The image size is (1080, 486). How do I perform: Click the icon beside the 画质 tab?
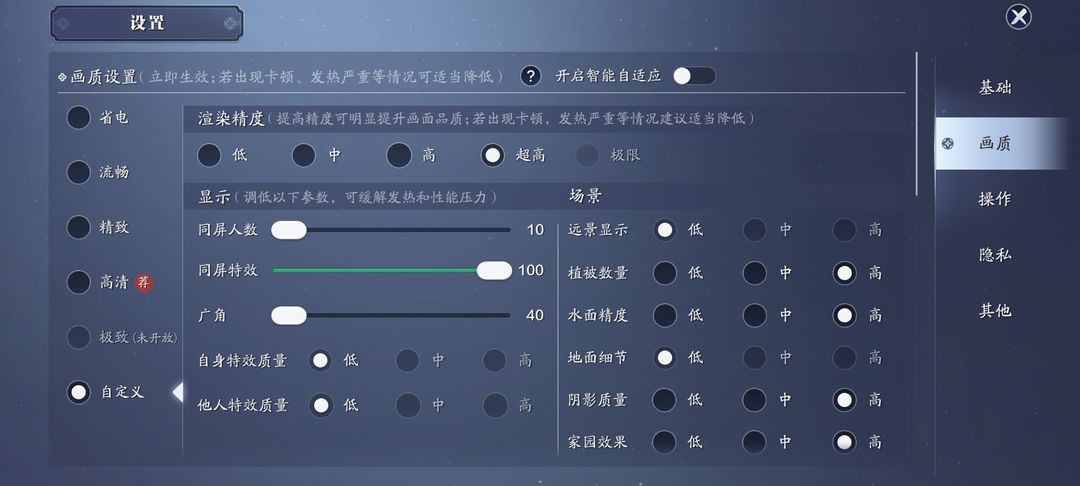(x=948, y=143)
